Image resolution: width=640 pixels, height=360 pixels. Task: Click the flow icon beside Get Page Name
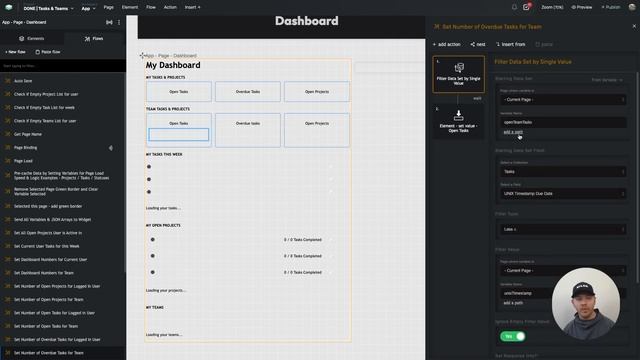click(x=7, y=134)
